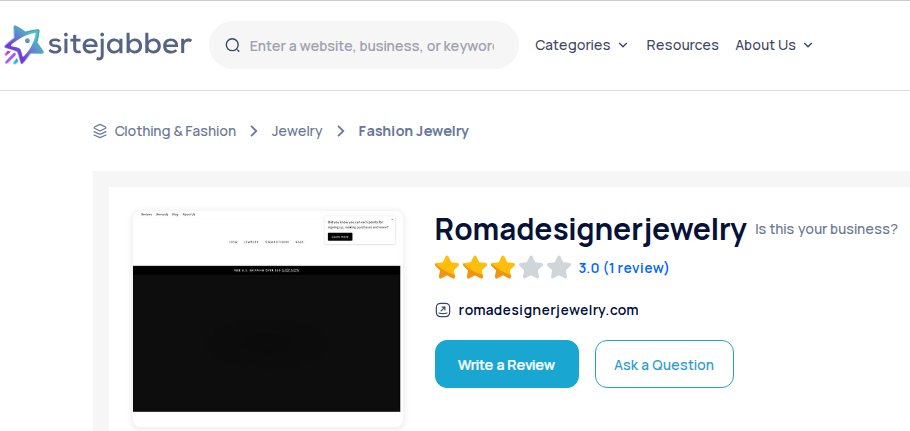Open the Categories dropdown menu

click(581, 45)
